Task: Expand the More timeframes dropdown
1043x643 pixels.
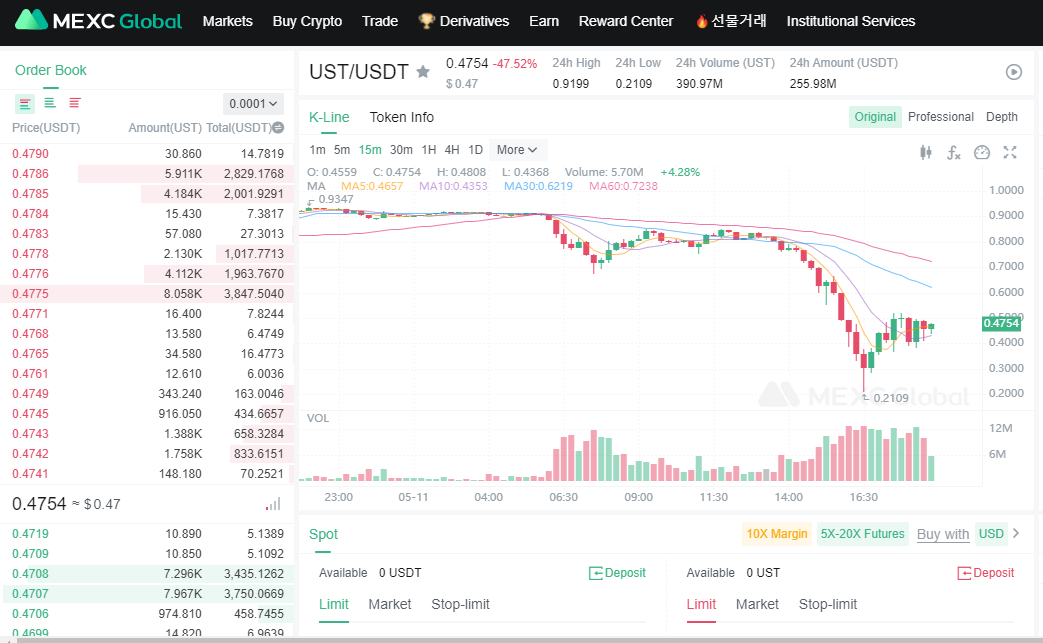Action: click(518, 150)
